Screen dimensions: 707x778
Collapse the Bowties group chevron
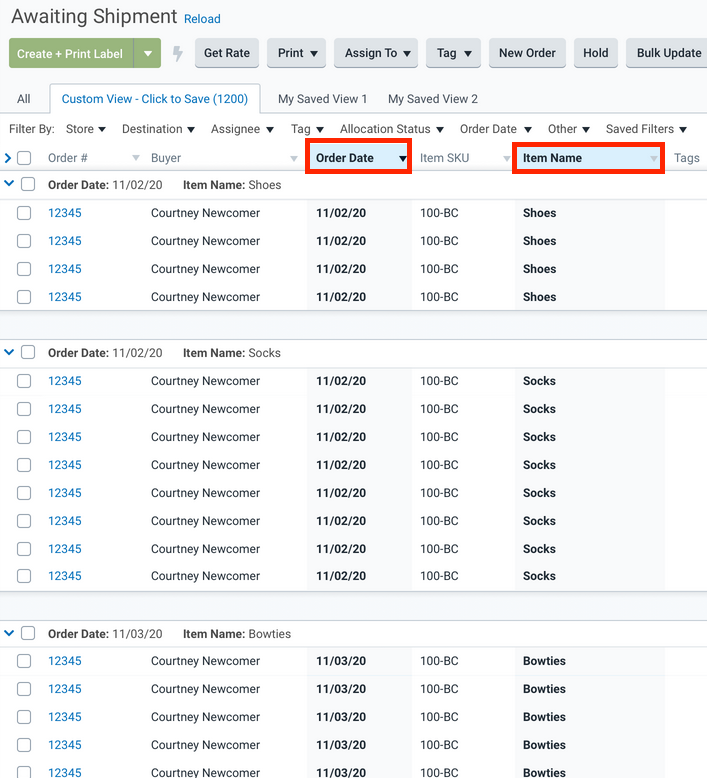click(9, 633)
